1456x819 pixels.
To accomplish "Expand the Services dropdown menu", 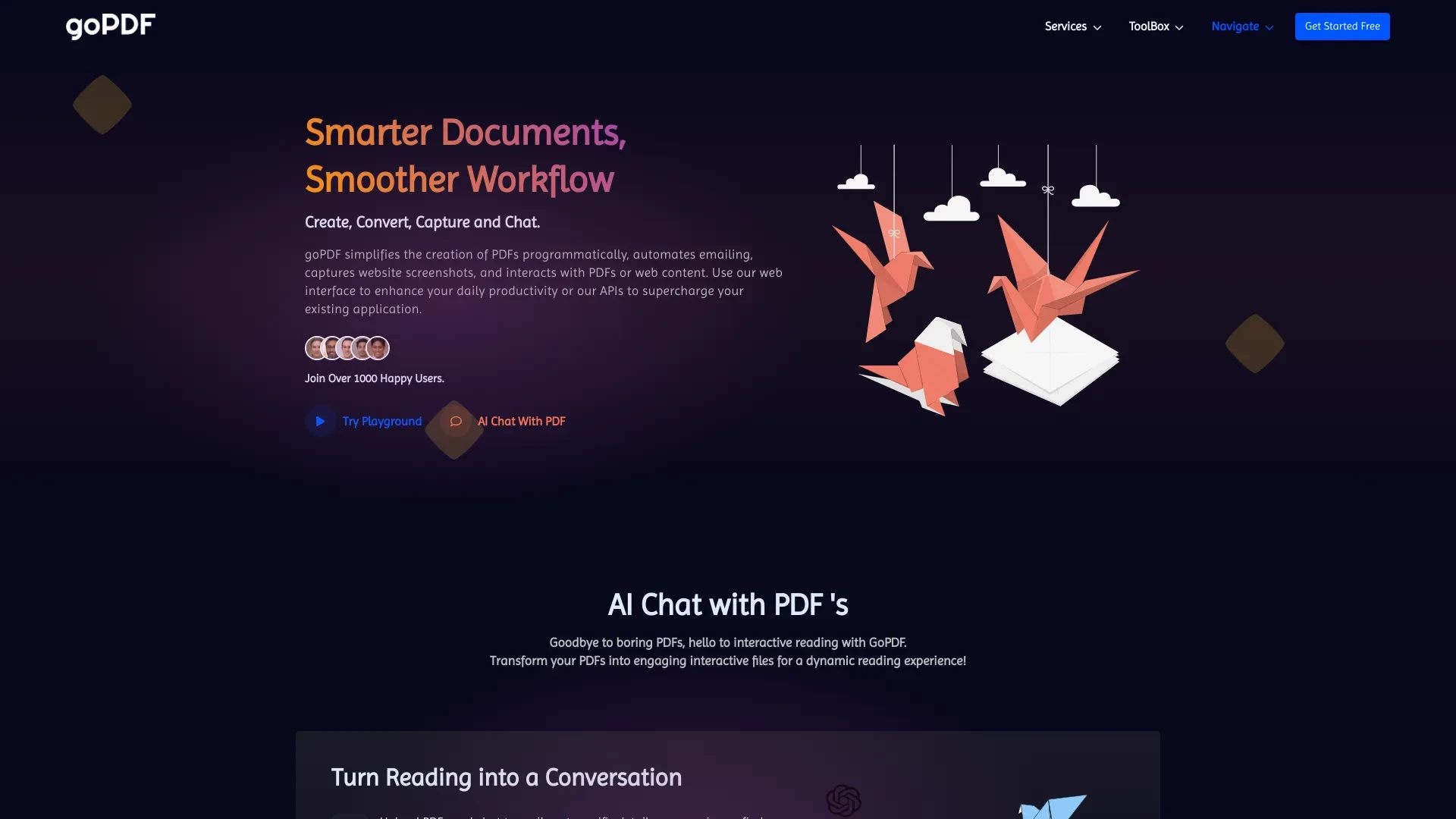I will [x=1072, y=25].
